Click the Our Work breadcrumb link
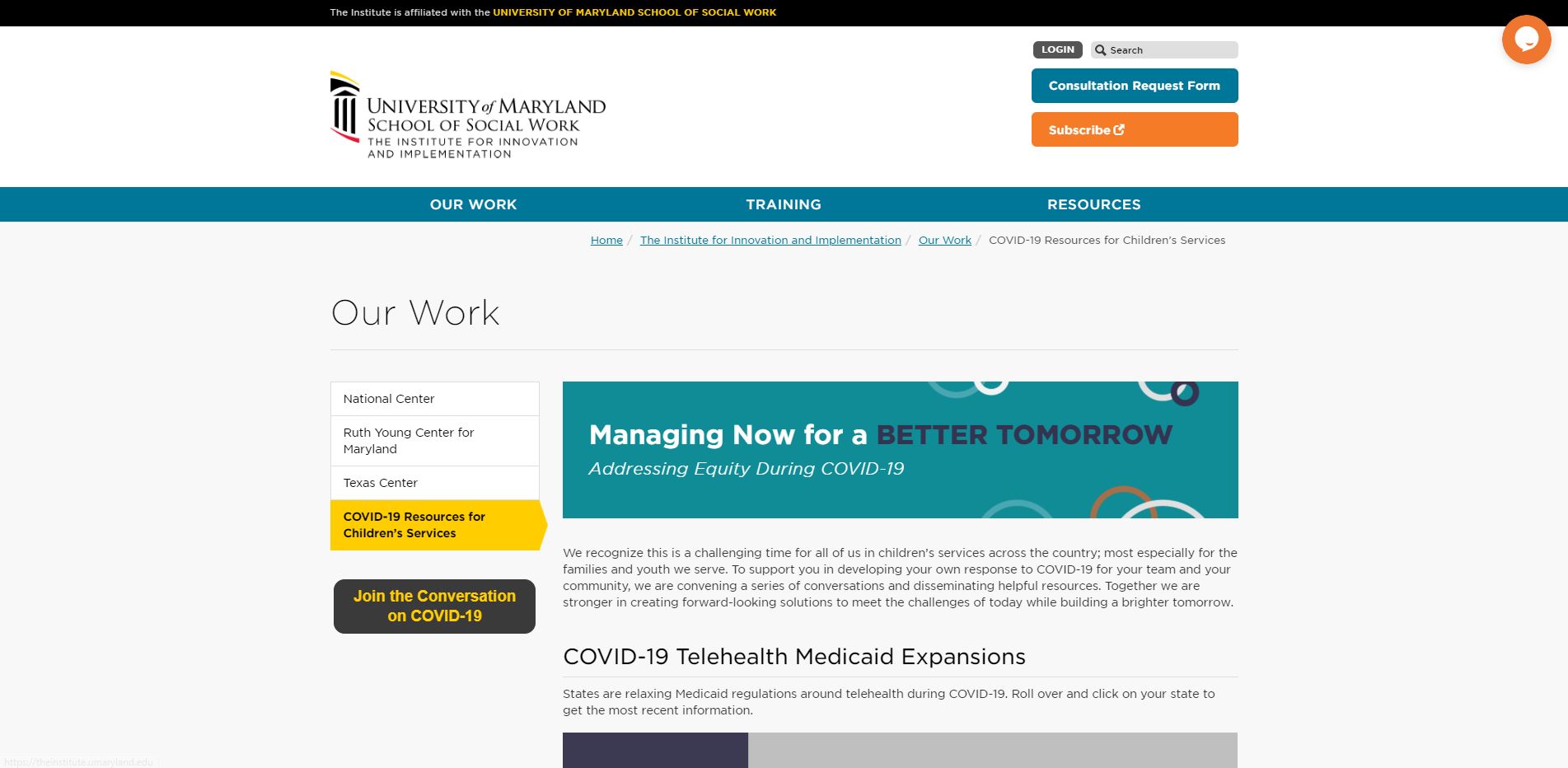The image size is (1568, 768). (x=945, y=240)
